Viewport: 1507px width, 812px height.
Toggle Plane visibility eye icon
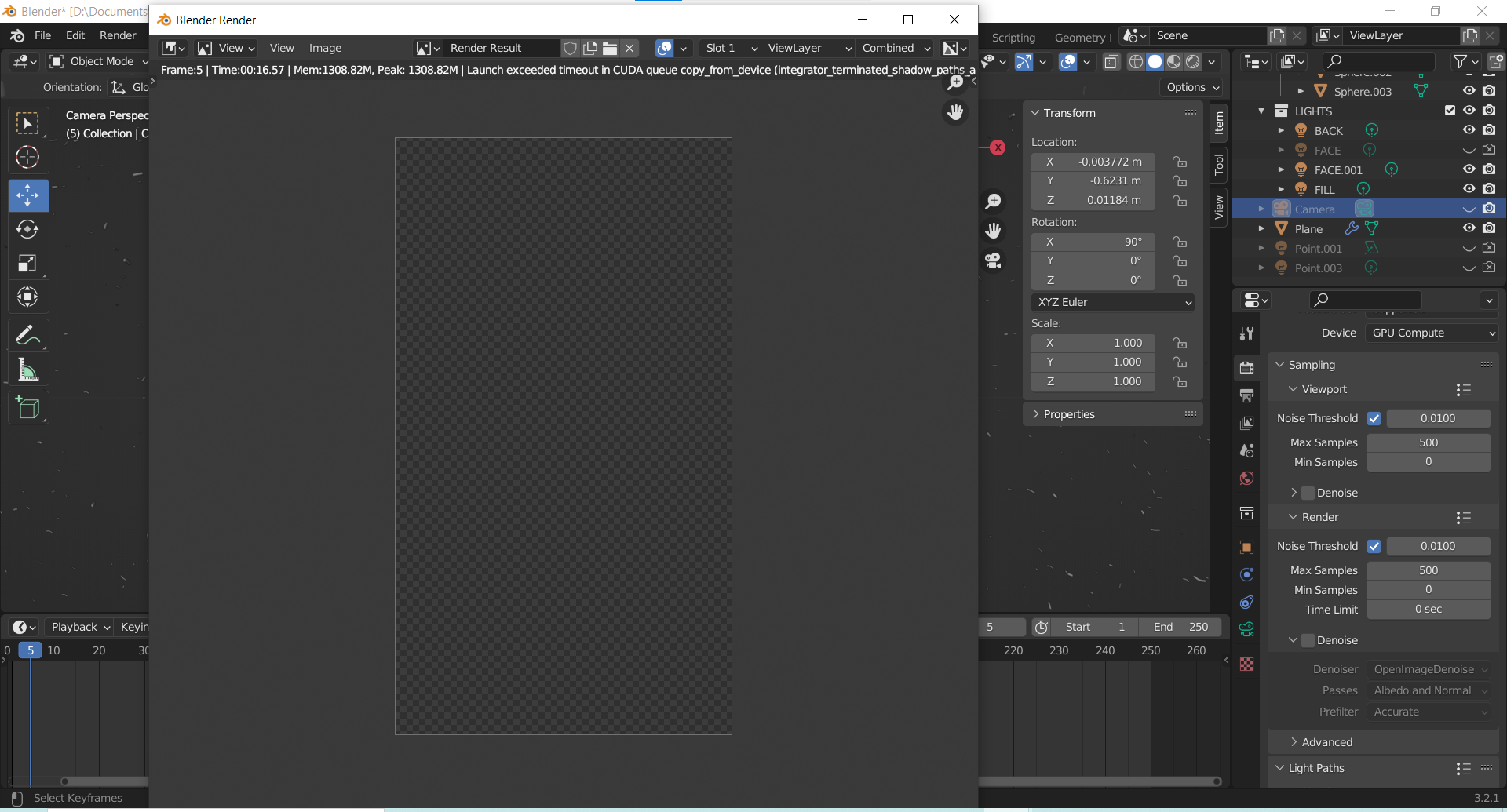click(1469, 228)
